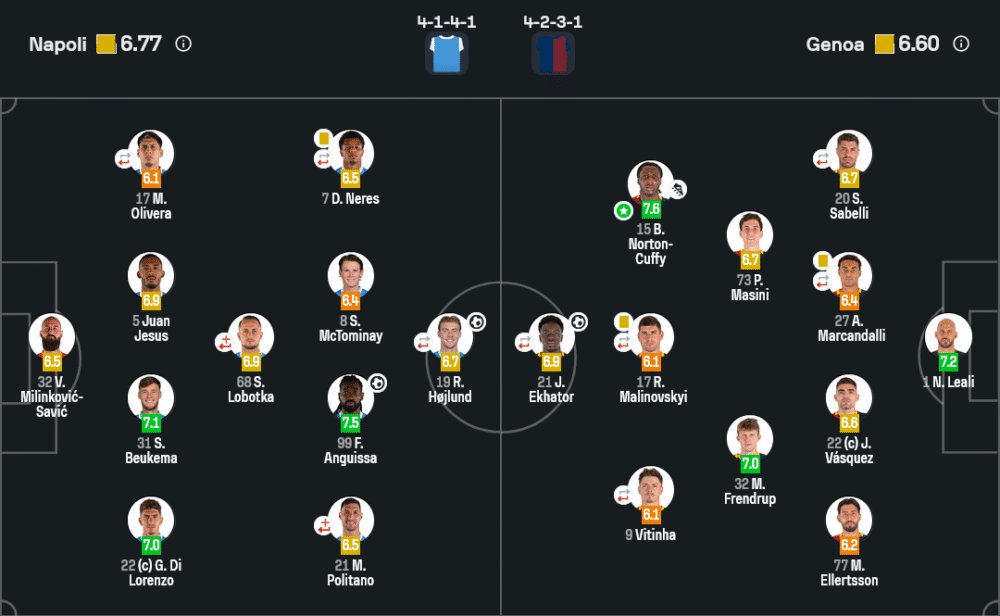Click the info icon next to Genoa rating
Screen dimensions: 1000x616
pyautogui.click(x=961, y=44)
